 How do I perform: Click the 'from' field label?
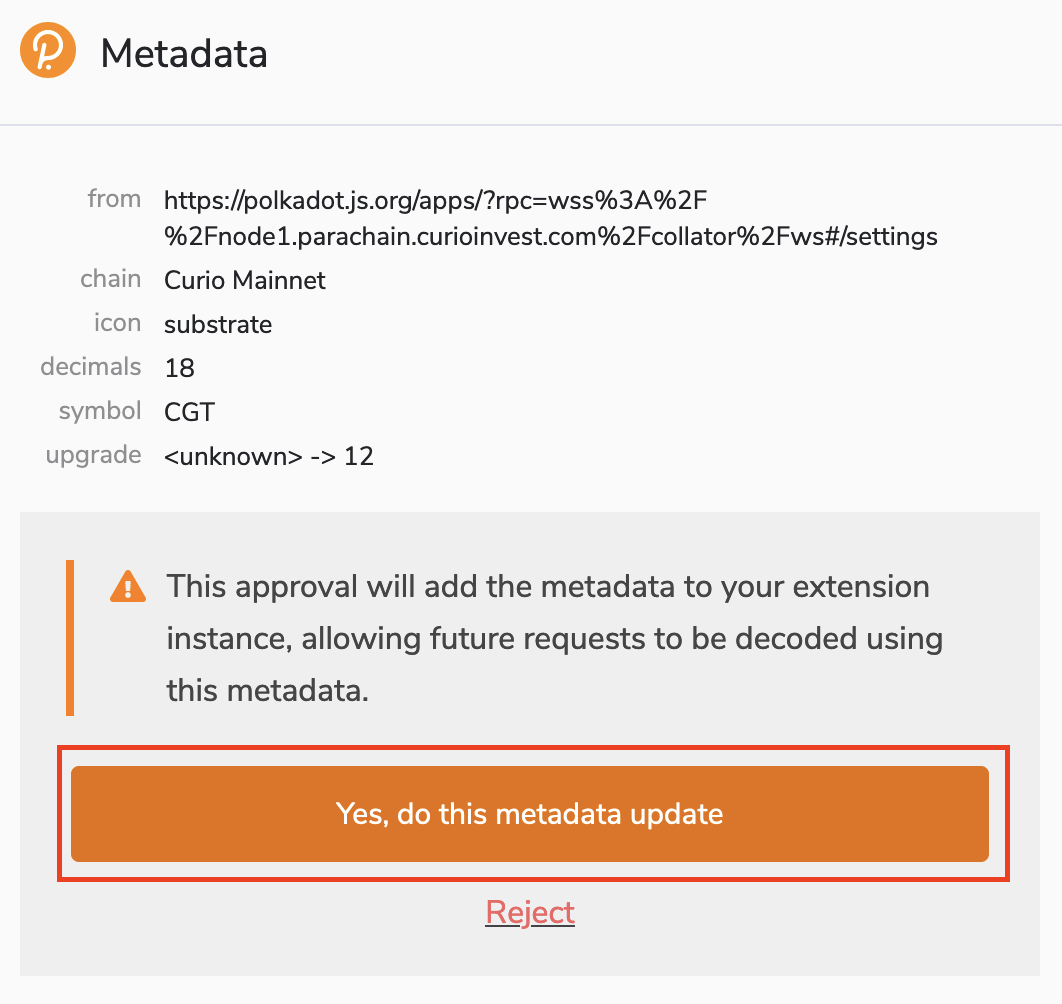click(114, 198)
